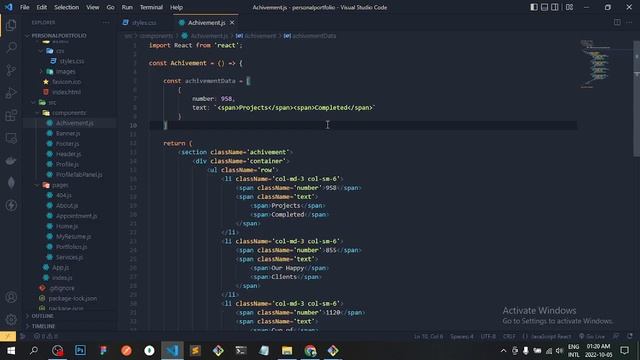Open the Help menu
This screenshot has width=640, height=360.
tap(176, 7)
